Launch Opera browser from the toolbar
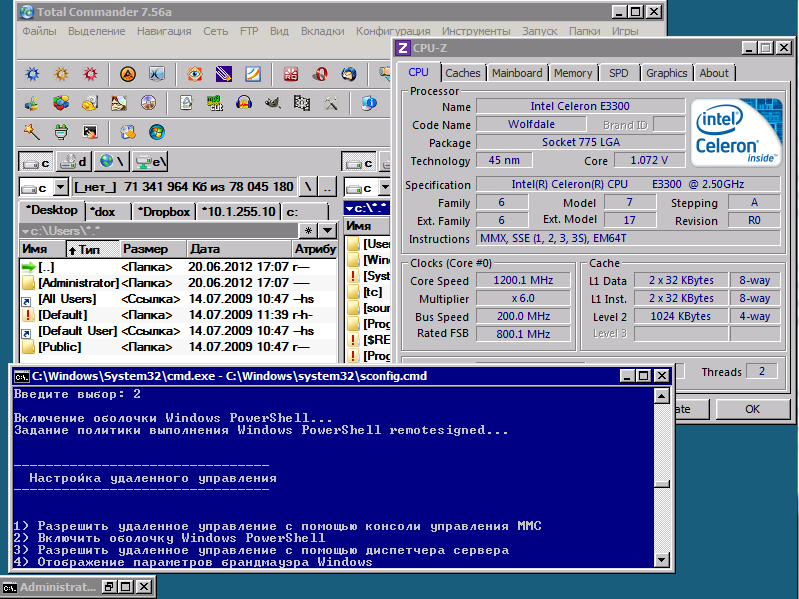 pos(319,74)
